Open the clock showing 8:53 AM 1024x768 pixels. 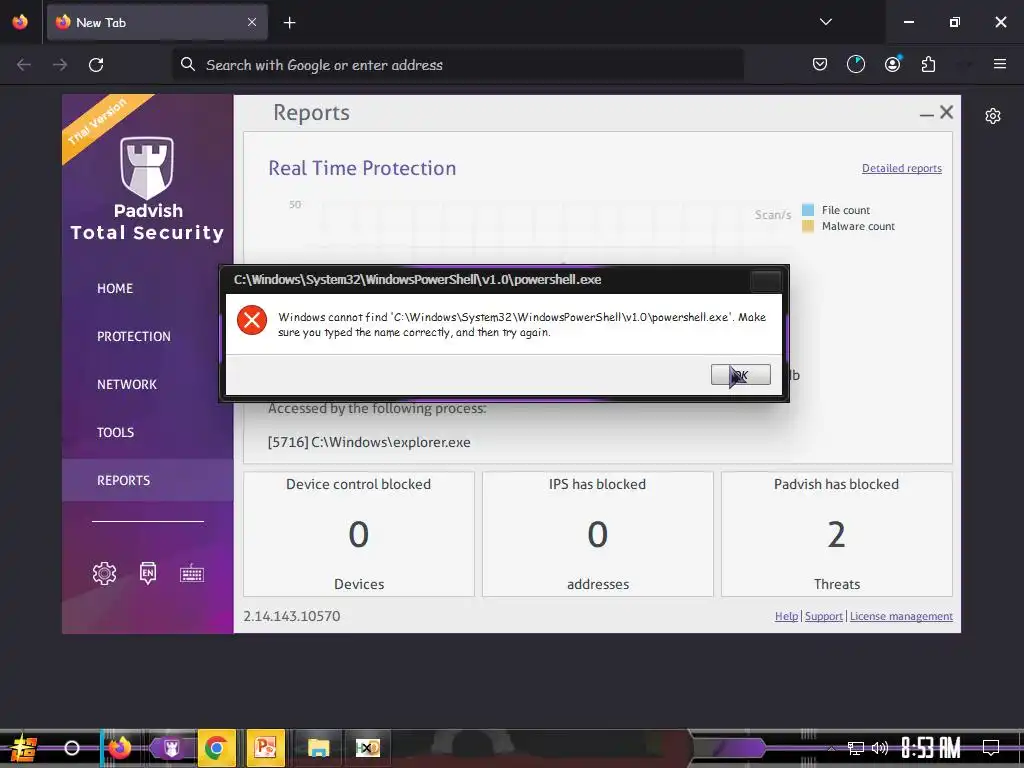pos(931,748)
